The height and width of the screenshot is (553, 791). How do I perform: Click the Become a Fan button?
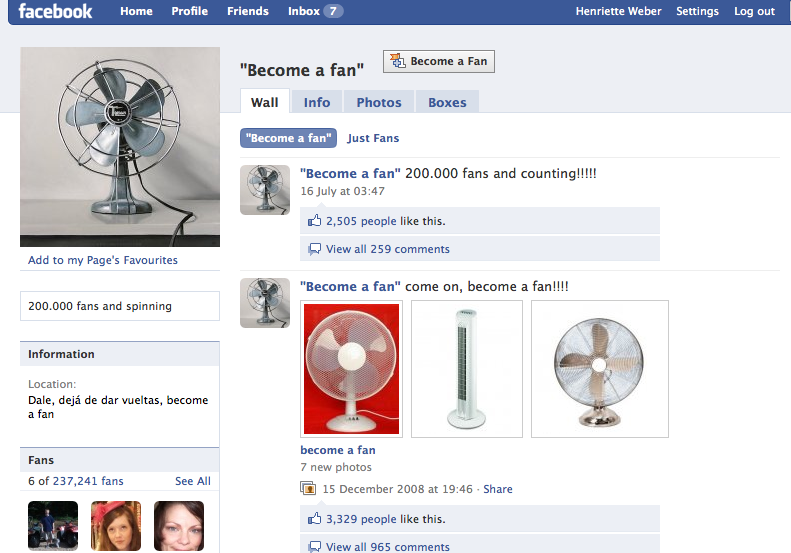[x=439, y=62]
